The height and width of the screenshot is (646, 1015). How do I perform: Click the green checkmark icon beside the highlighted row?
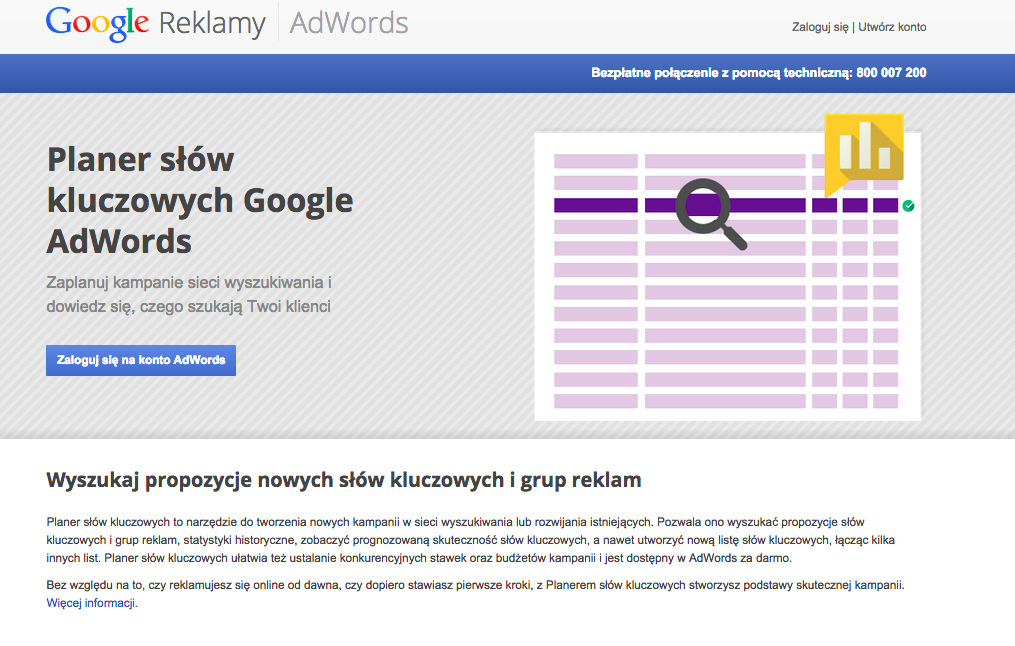click(908, 206)
